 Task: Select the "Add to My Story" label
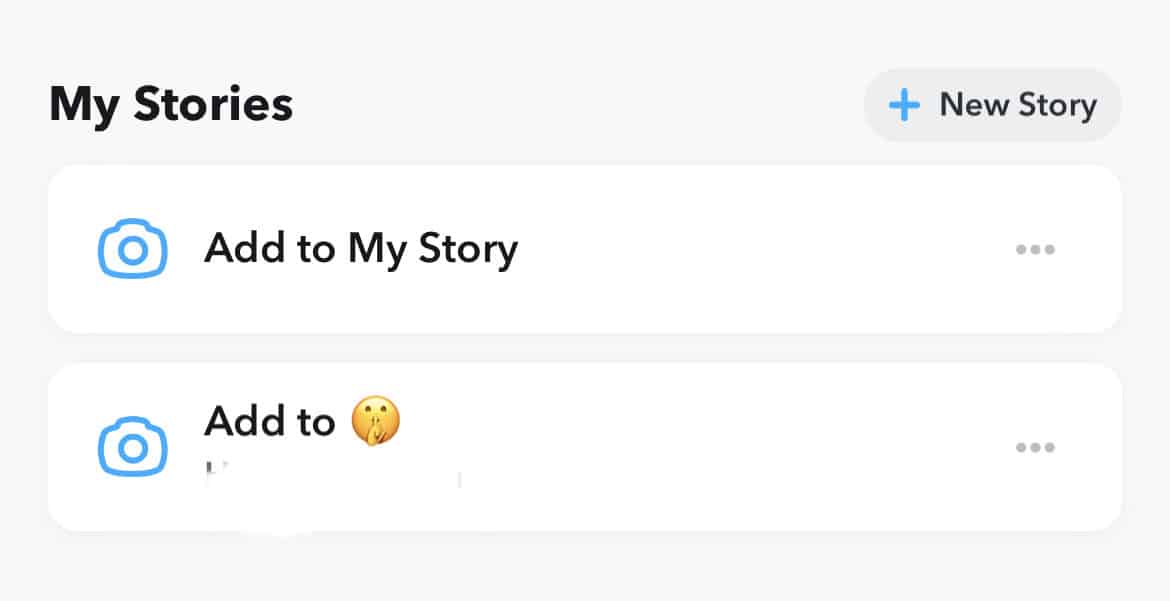coord(361,249)
